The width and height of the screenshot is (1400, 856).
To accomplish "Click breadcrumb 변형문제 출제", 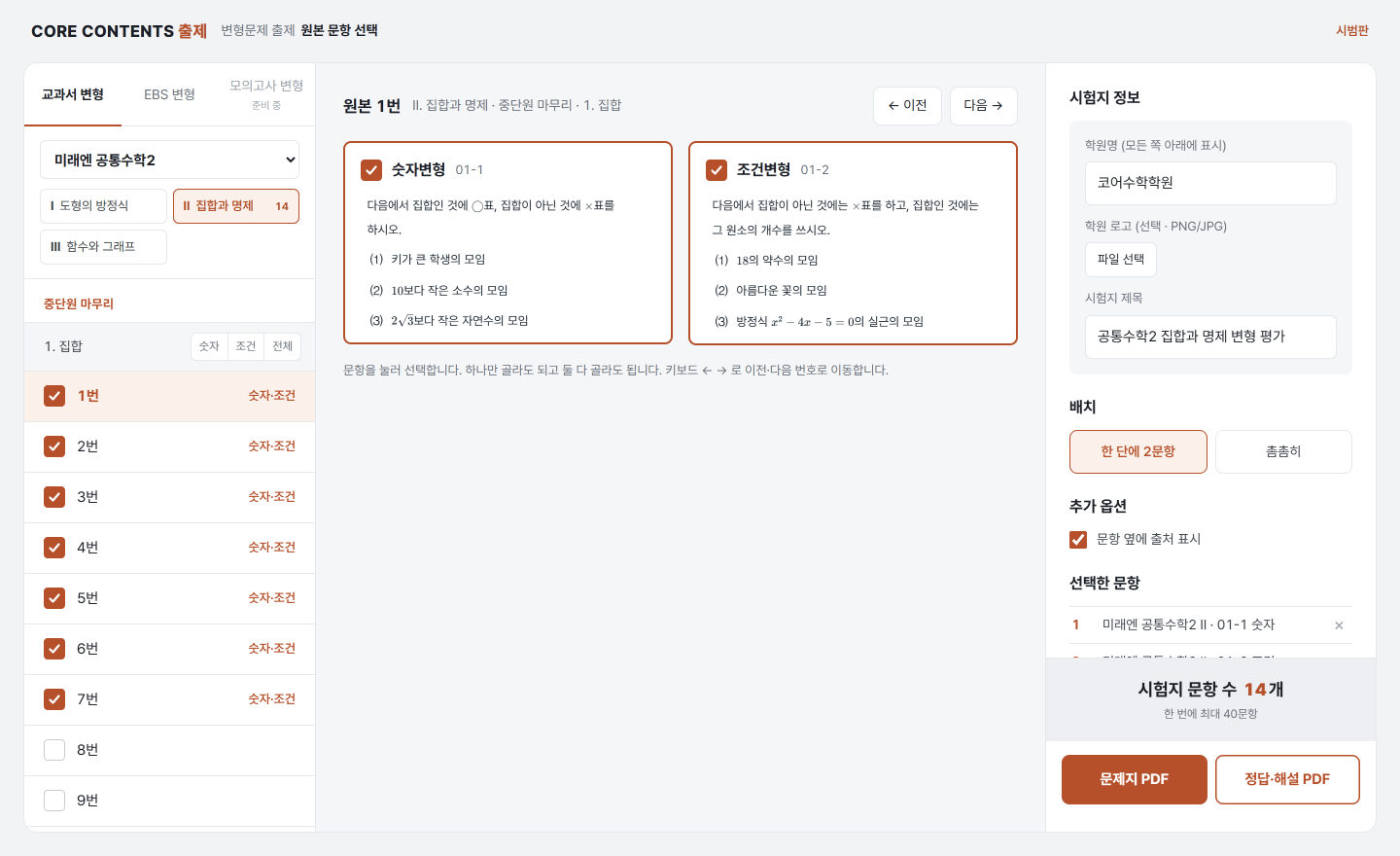I will pos(258,31).
